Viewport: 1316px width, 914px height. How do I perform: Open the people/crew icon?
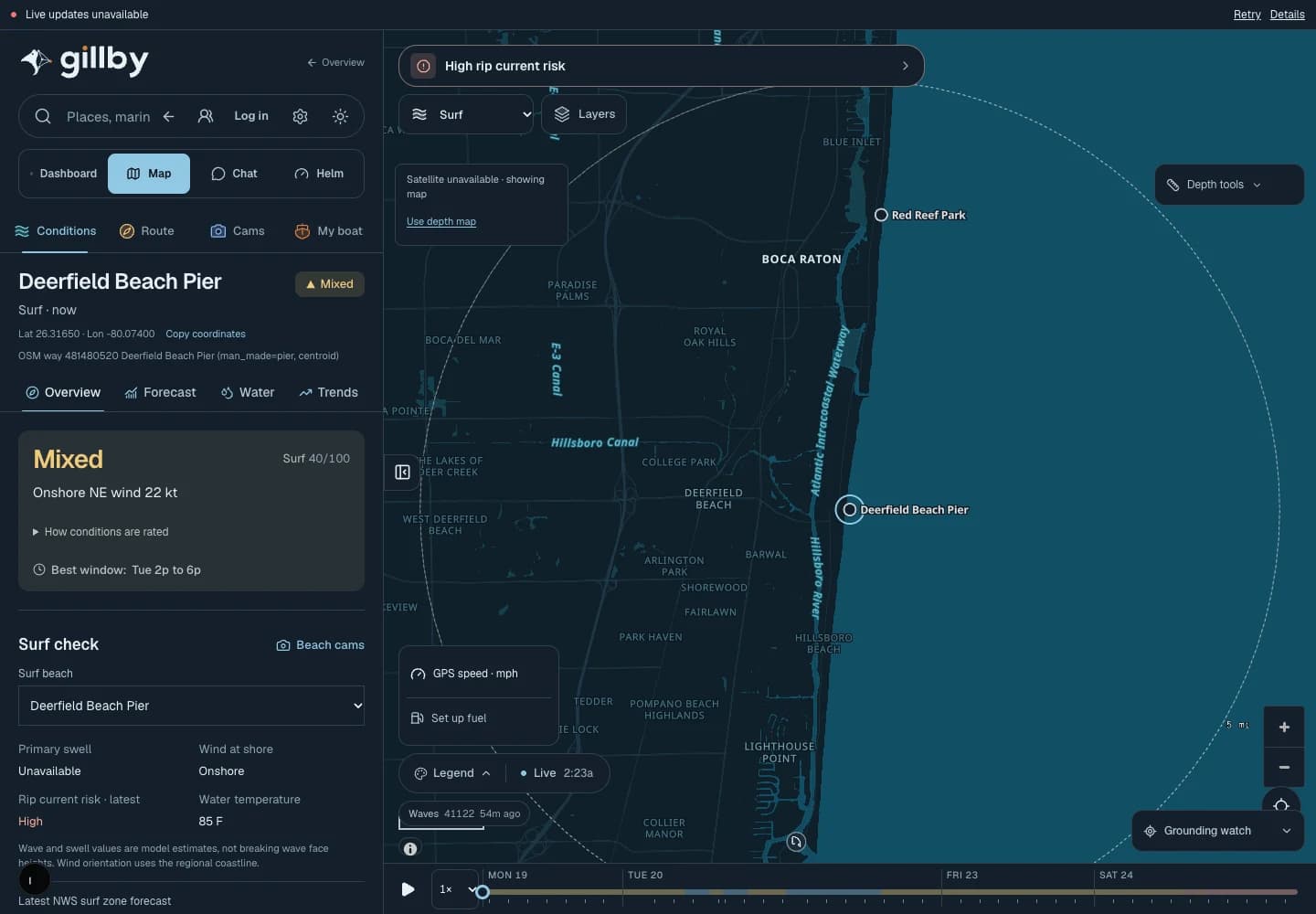click(x=206, y=116)
